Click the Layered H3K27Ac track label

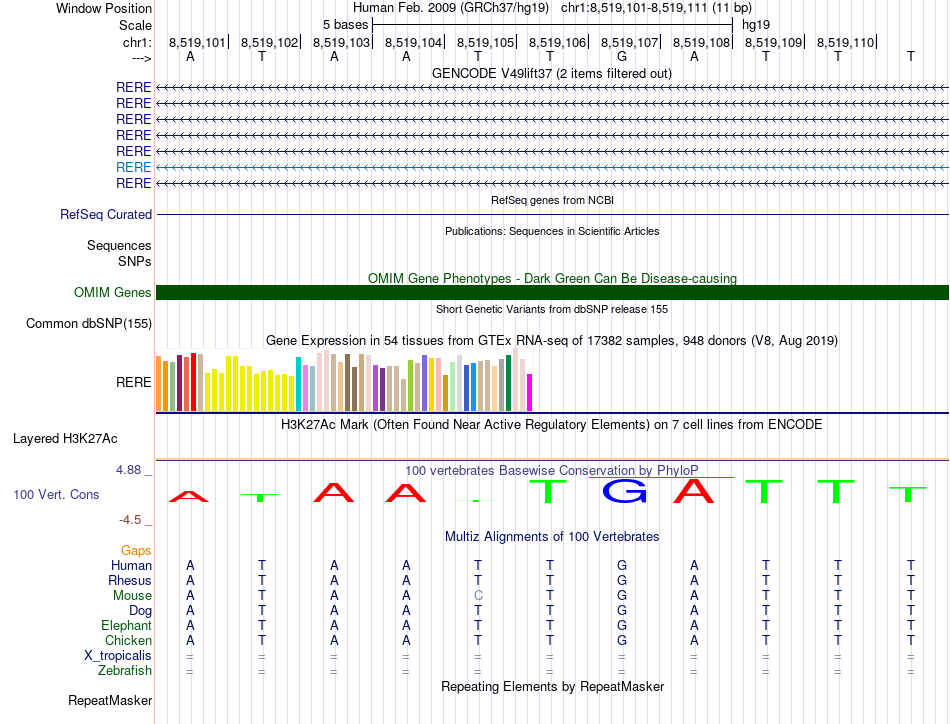[65, 439]
